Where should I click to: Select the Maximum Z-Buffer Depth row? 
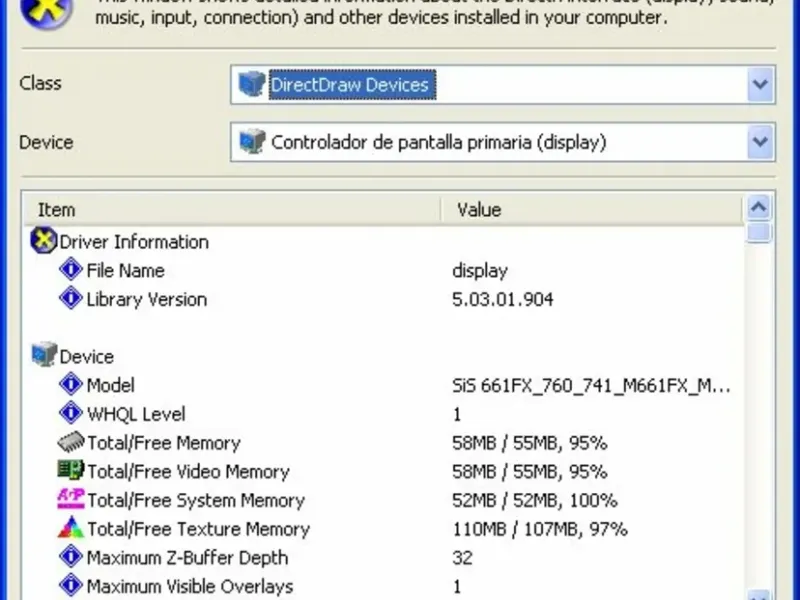pos(187,558)
